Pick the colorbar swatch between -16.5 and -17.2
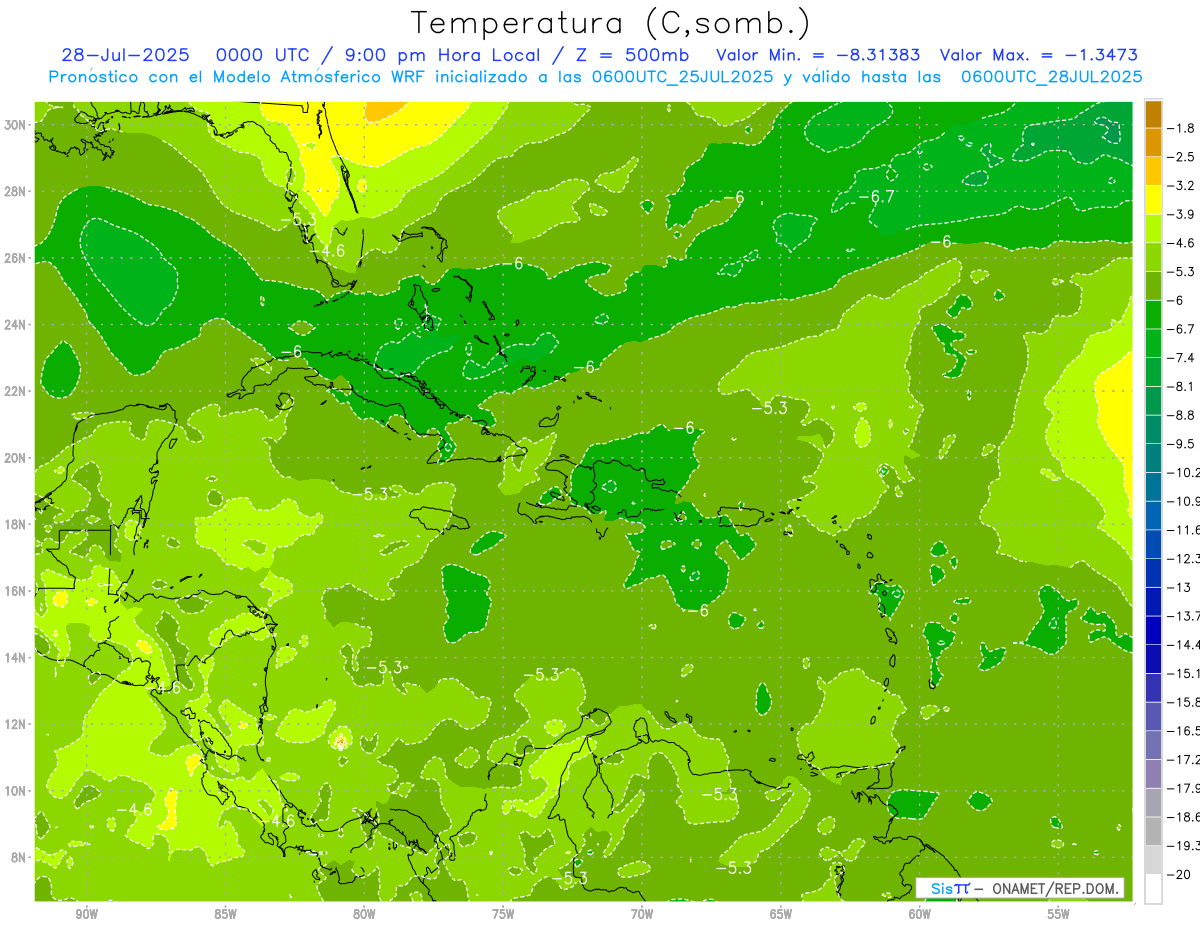1200x927 pixels. click(1153, 745)
